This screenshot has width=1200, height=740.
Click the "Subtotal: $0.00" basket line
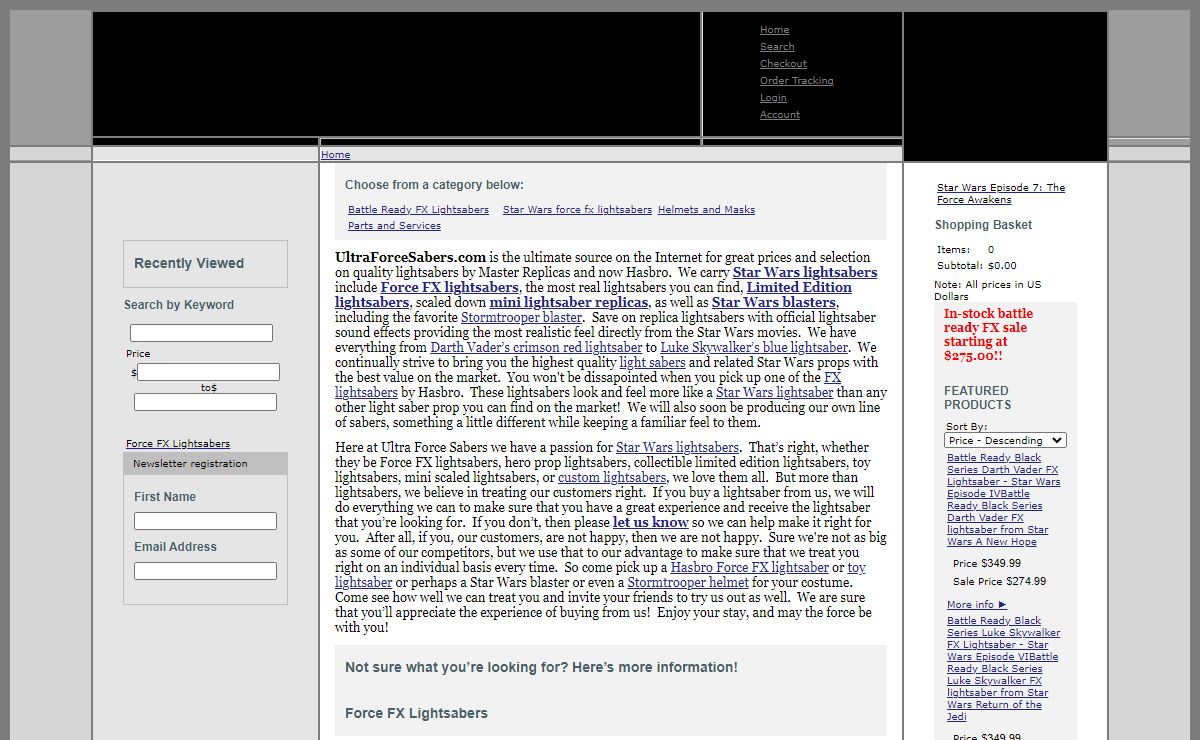click(976, 266)
